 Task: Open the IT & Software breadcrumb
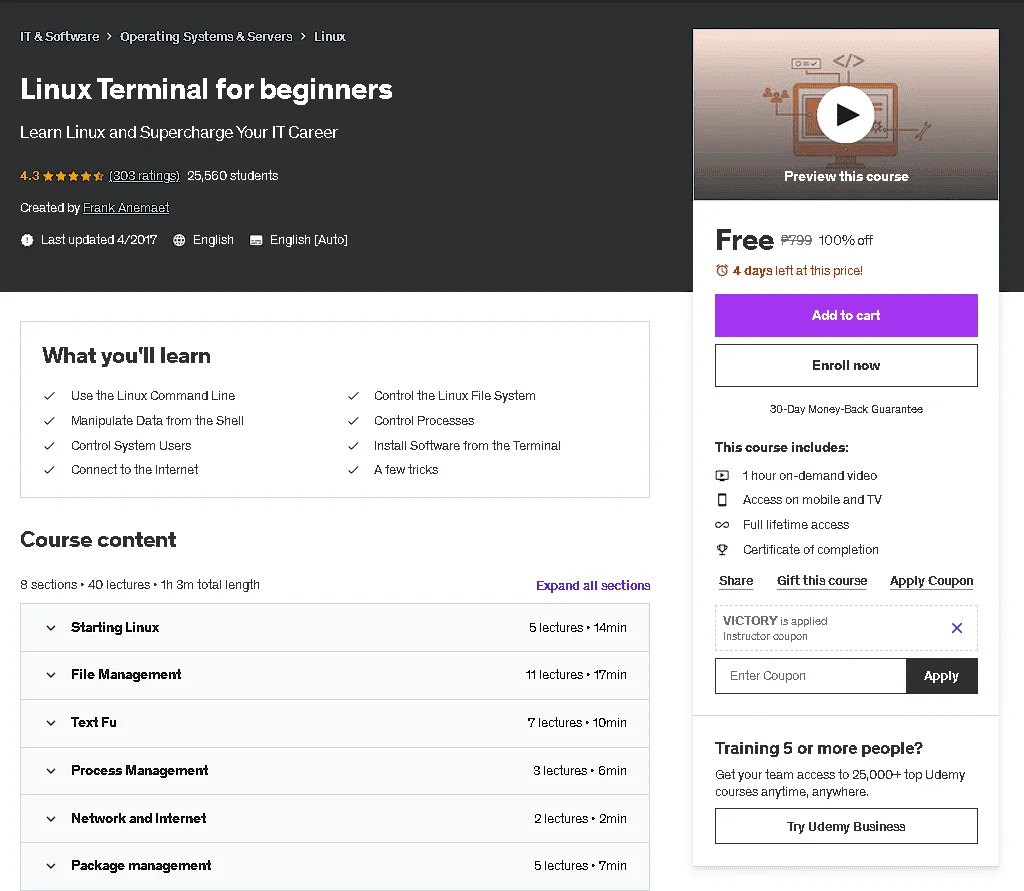[59, 37]
